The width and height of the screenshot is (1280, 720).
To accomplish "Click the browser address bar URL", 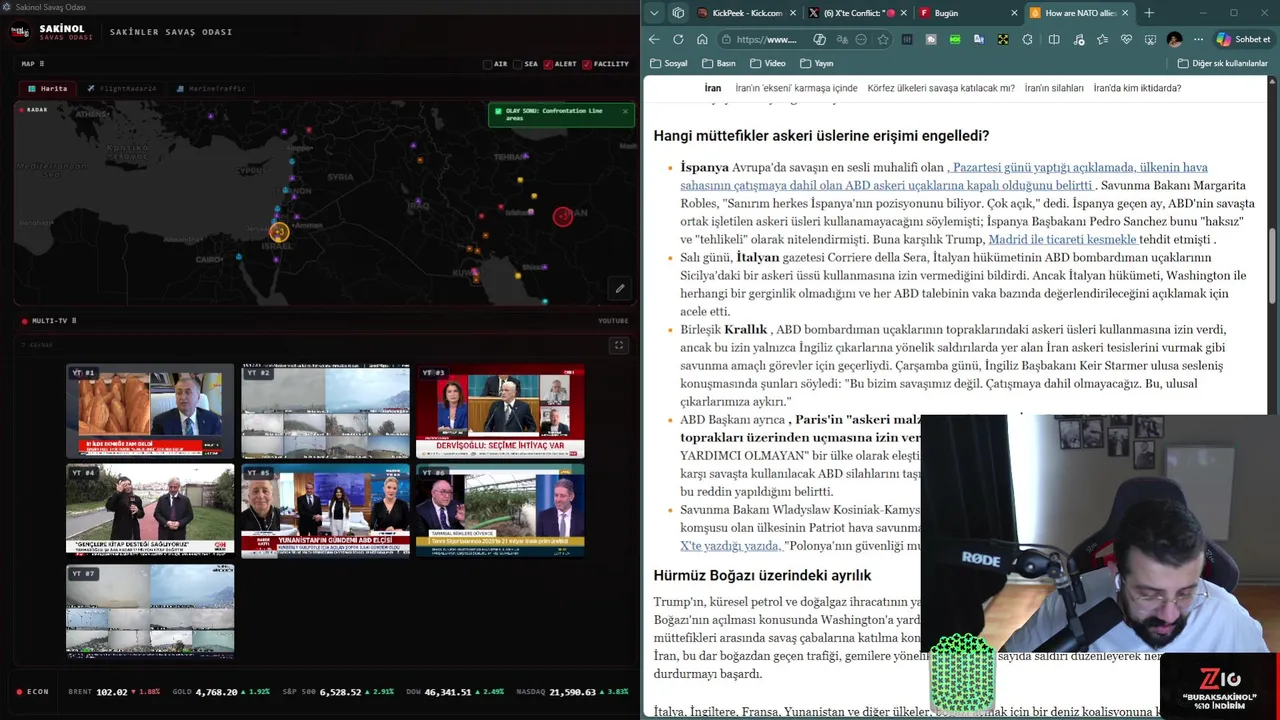I will [767, 40].
